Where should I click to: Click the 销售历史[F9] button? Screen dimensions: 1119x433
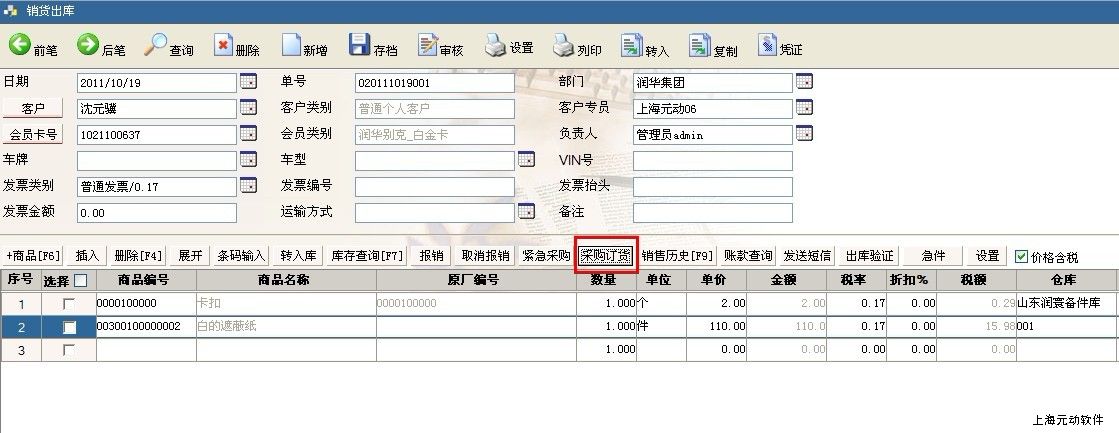click(x=678, y=256)
